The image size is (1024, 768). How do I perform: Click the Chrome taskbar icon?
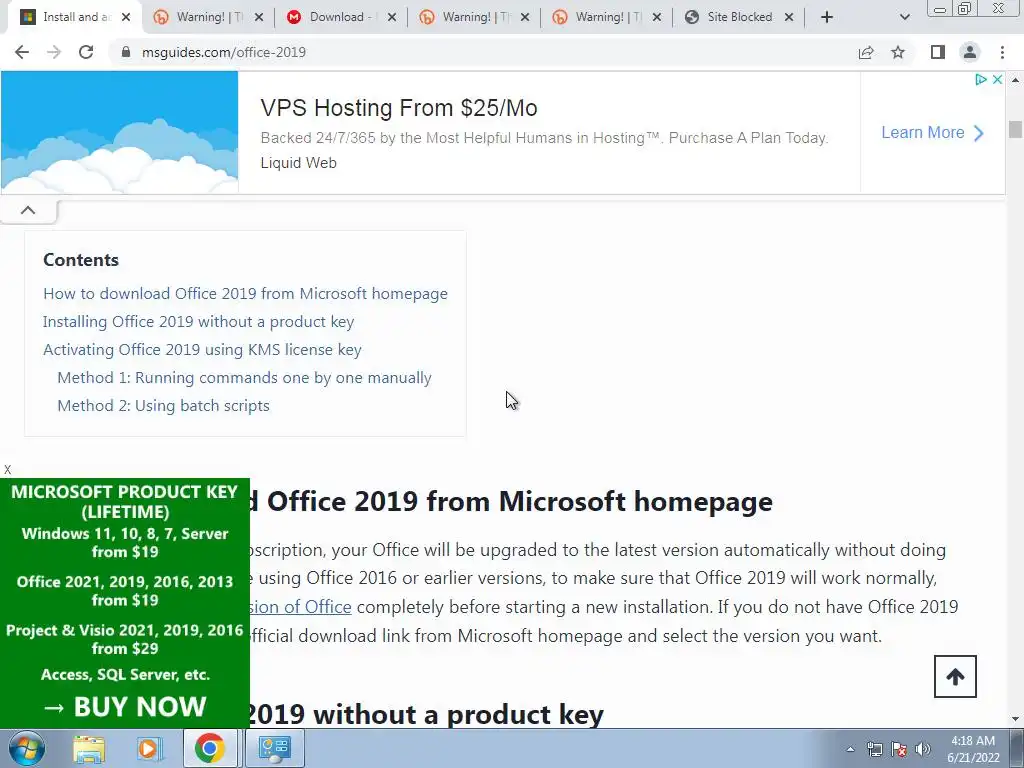coord(210,748)
